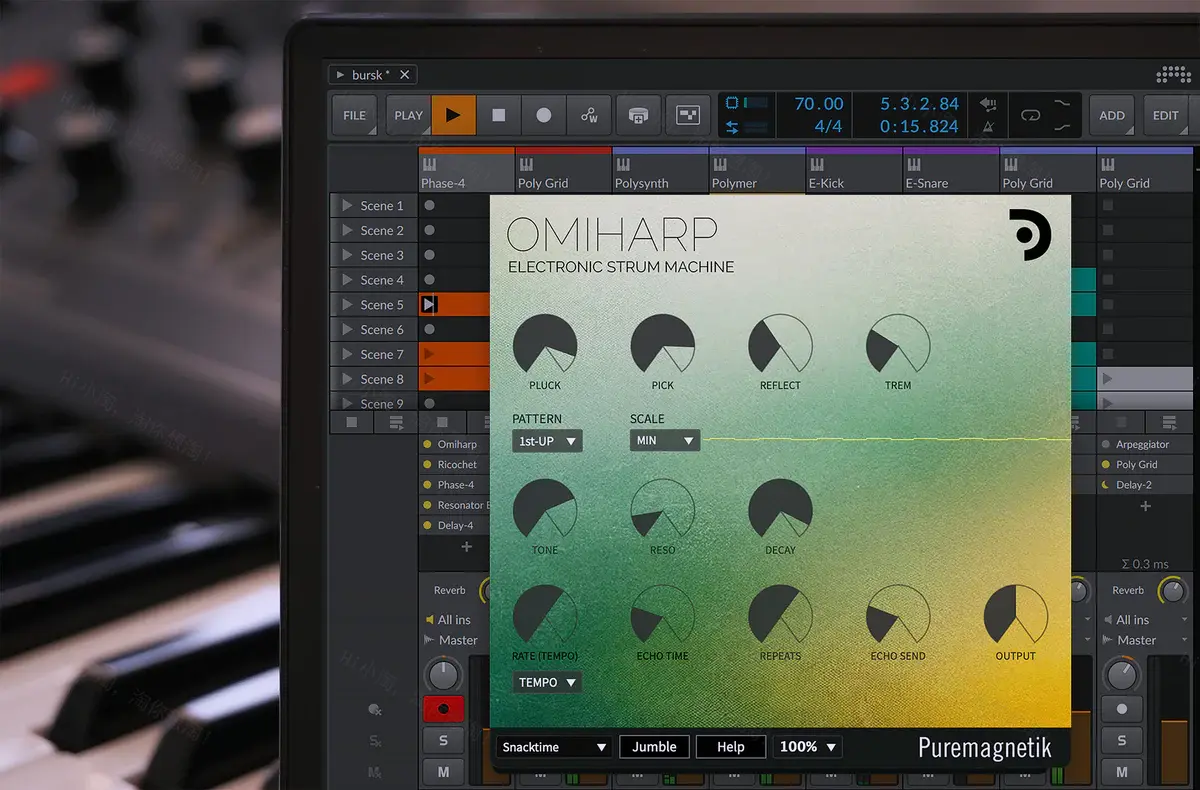1200x790 pixels.
Task: Enable the loop toggle in the transport
Action: 1029,115
